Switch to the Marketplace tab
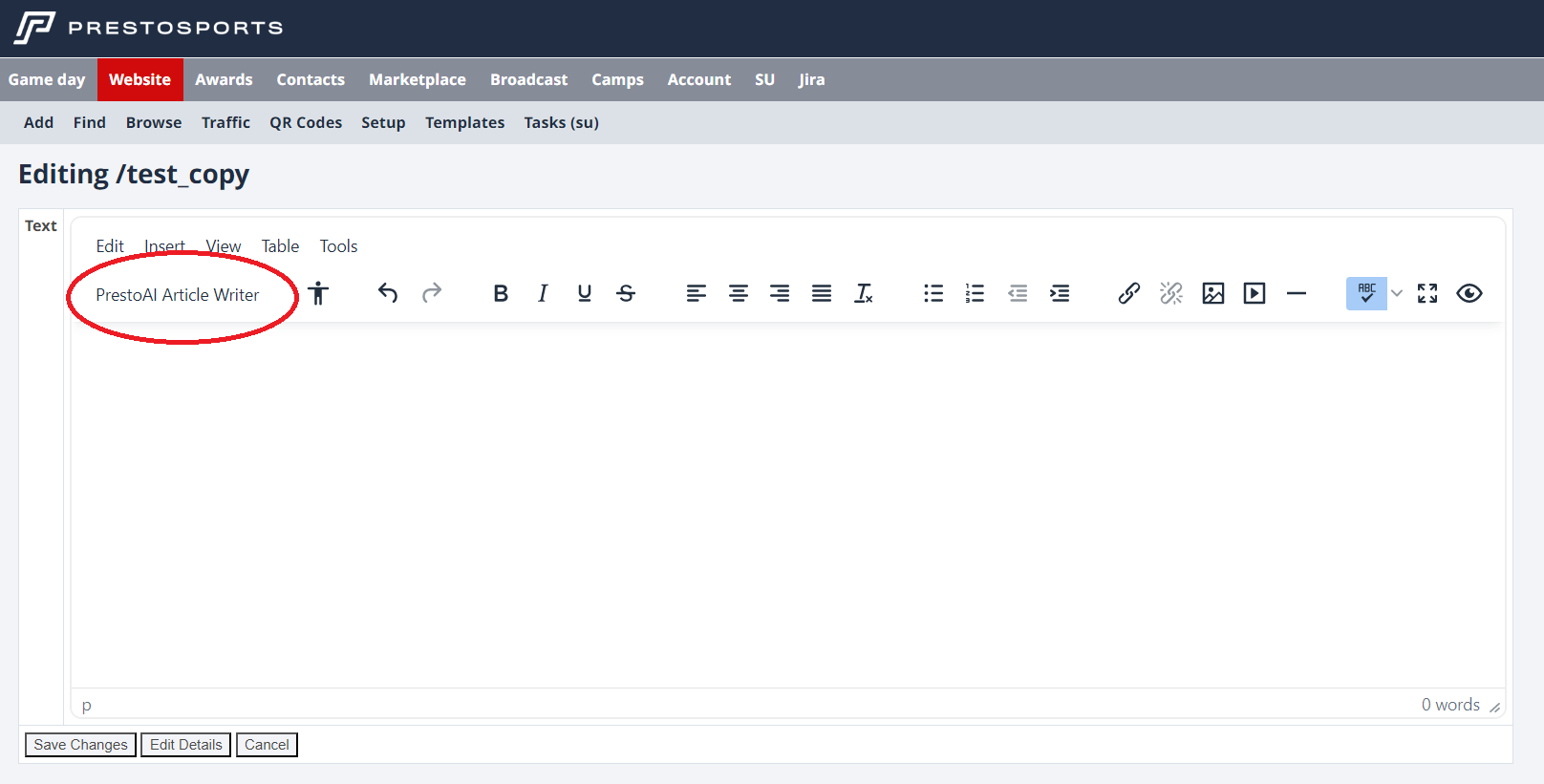The height and width of the screenshot is (784, 1544). (x=417, y=80)
